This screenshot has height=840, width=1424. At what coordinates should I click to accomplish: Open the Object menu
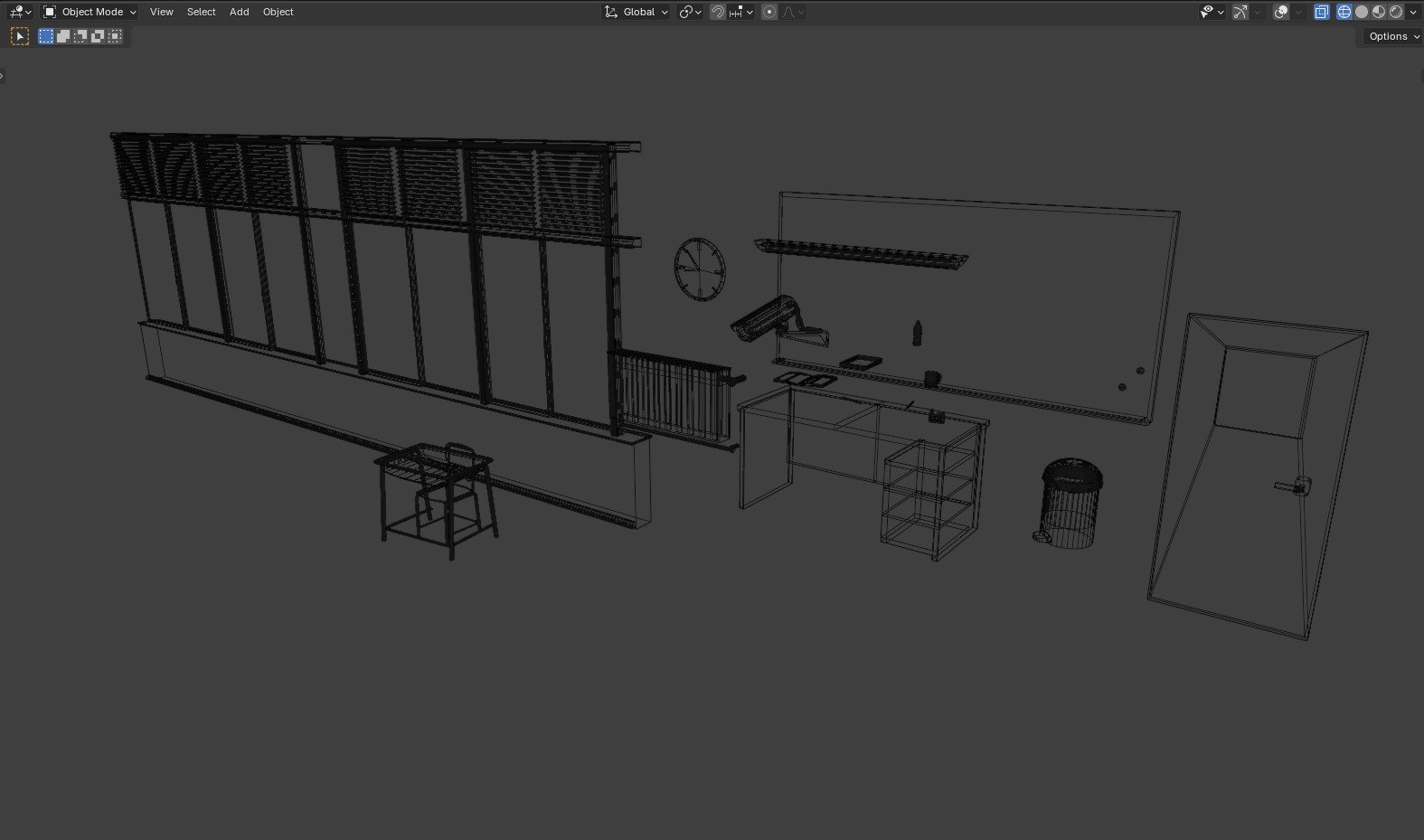pos(278,12)
